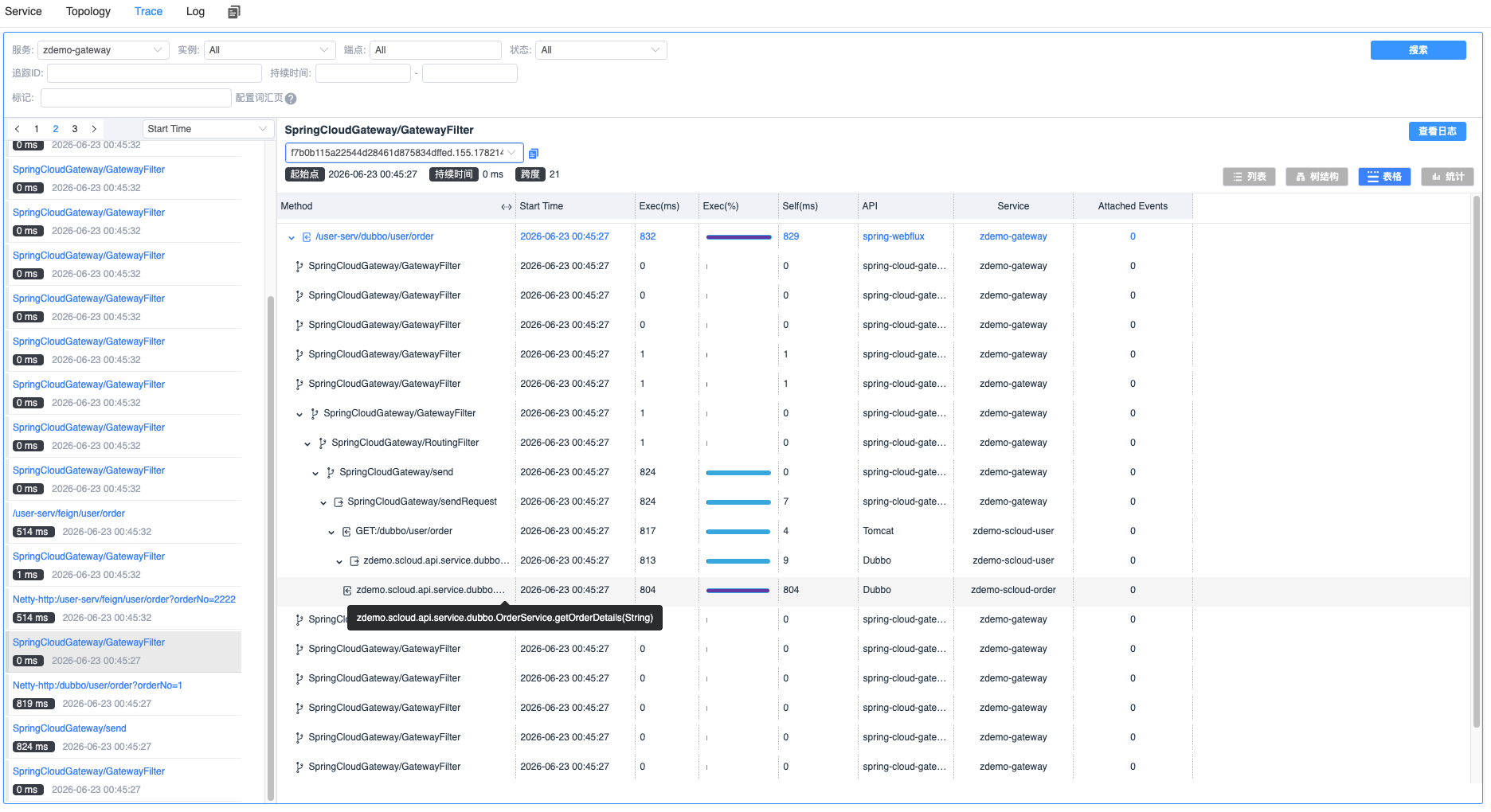Click span icon beside SpringCloudGateway/RoutingFilter

323,443
